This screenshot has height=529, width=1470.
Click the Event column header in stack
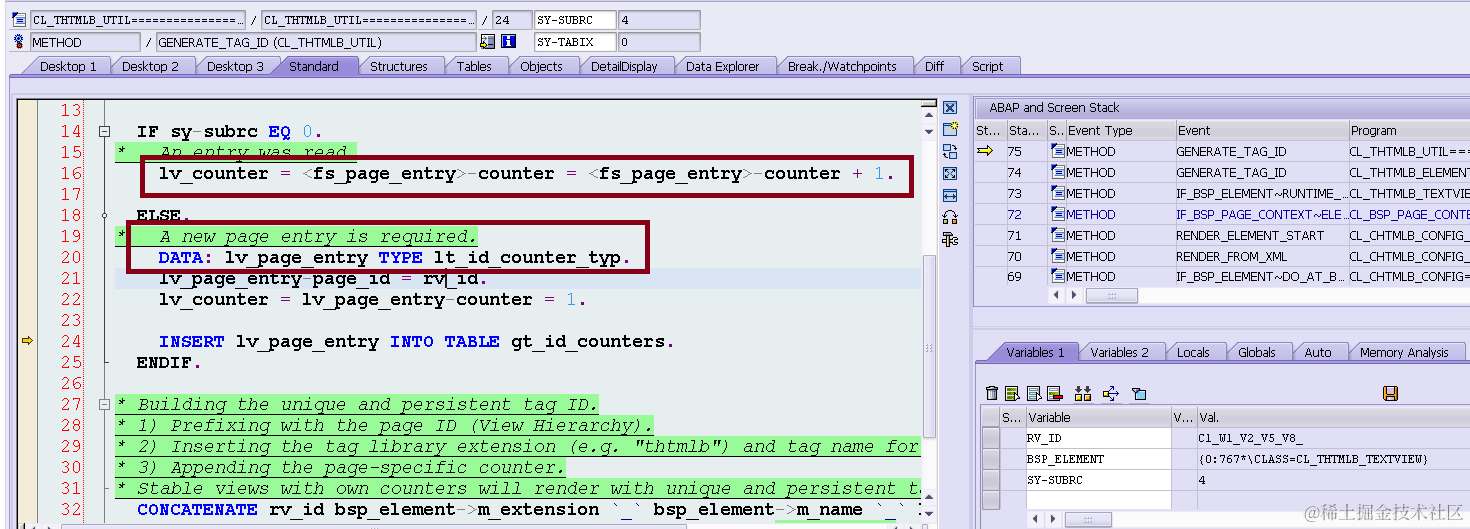pyautogui.click(x=1260, y=130)
